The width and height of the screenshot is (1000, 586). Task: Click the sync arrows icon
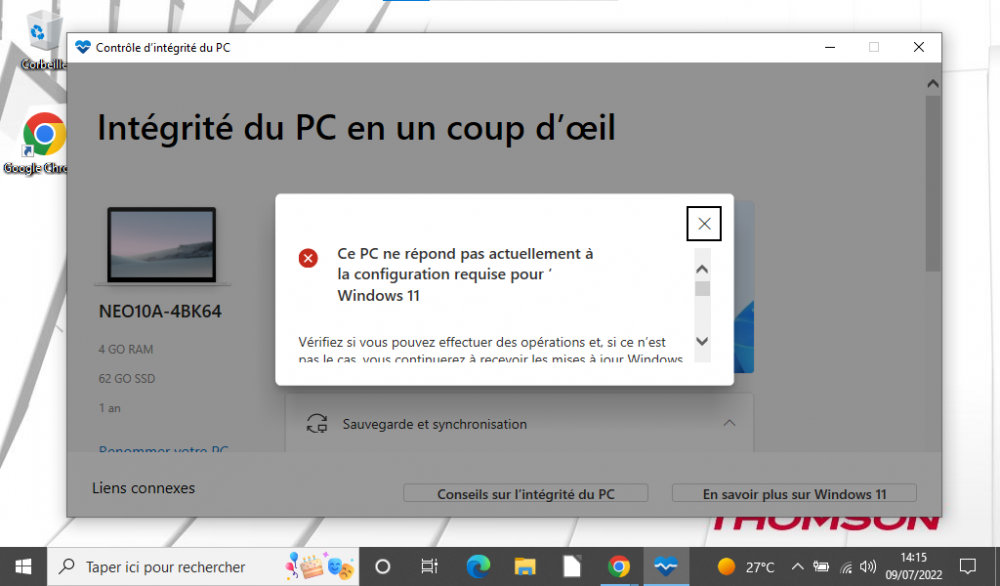point(317,424)
